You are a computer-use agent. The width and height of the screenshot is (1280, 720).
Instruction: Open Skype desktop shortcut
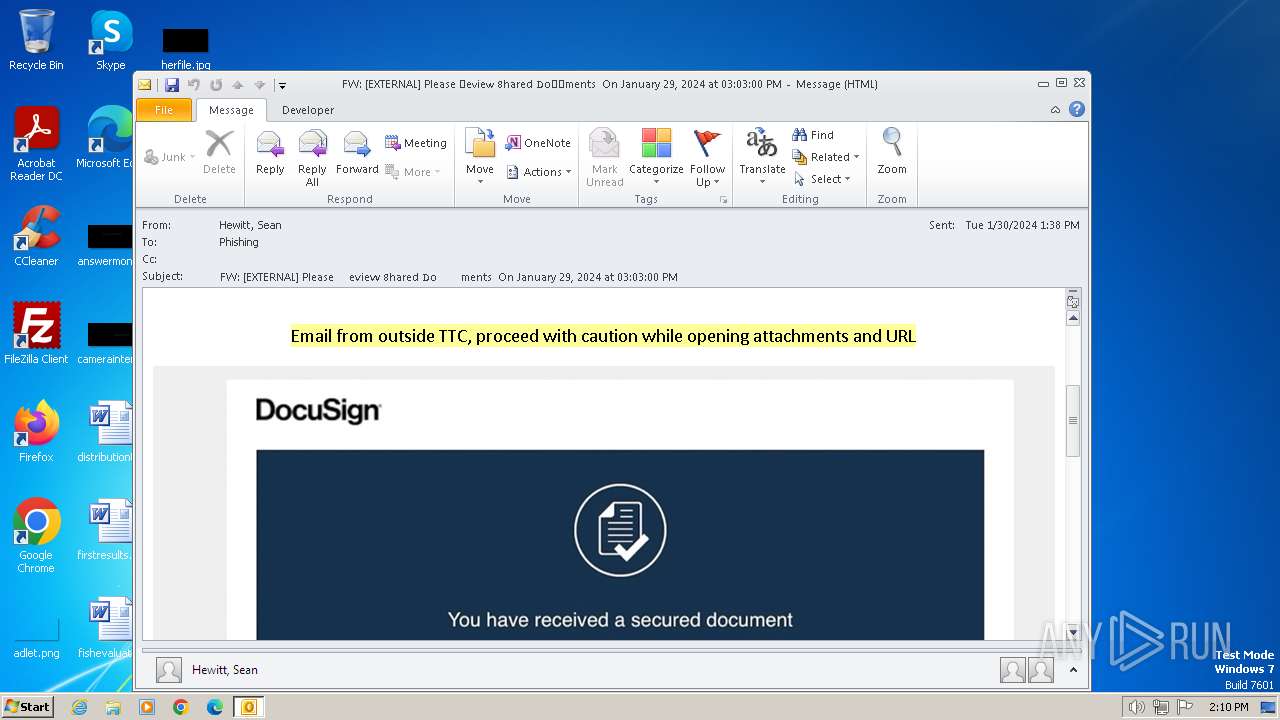click(110, 40)
